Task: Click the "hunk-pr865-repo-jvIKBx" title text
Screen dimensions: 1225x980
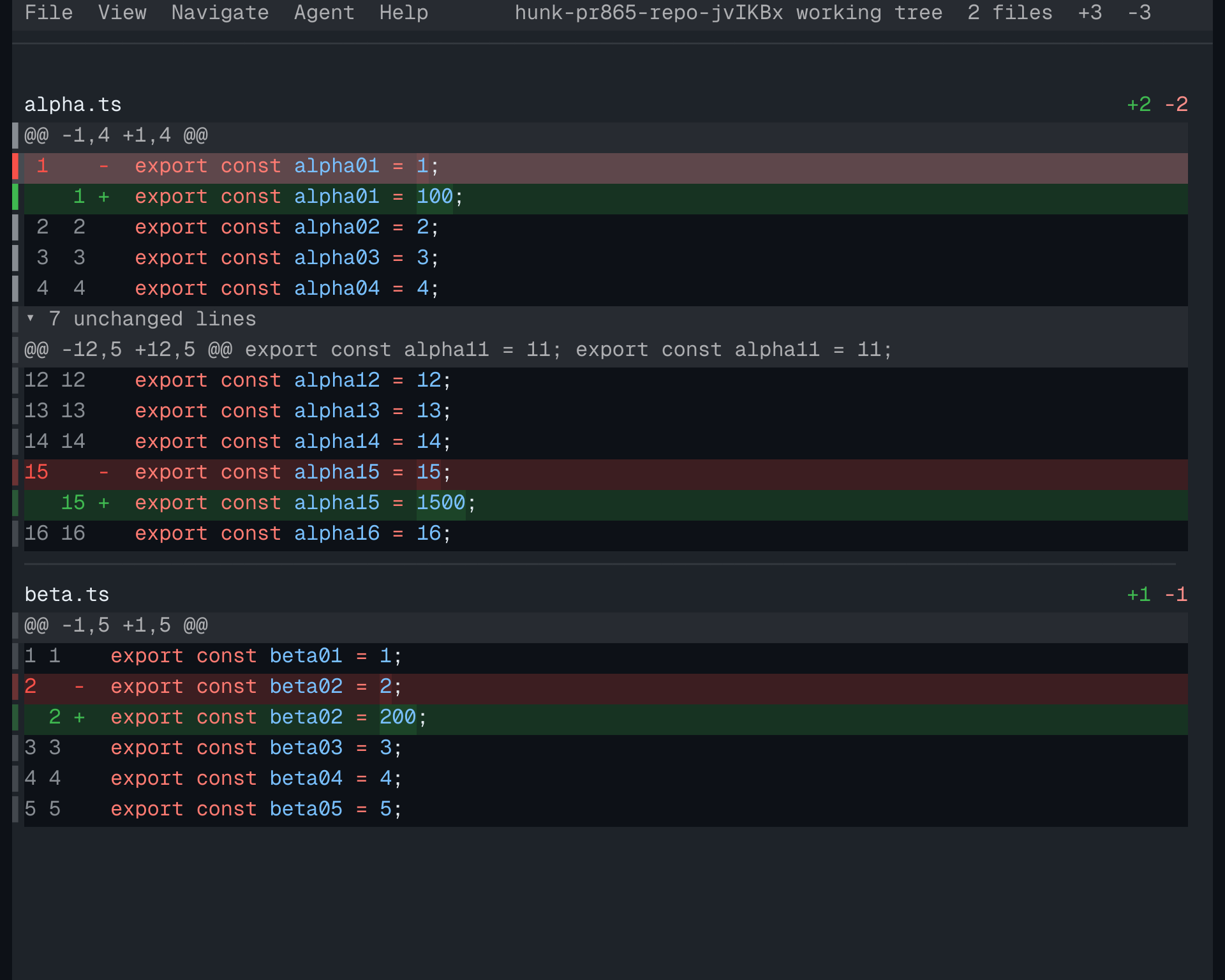Action: tap(649, 13)
